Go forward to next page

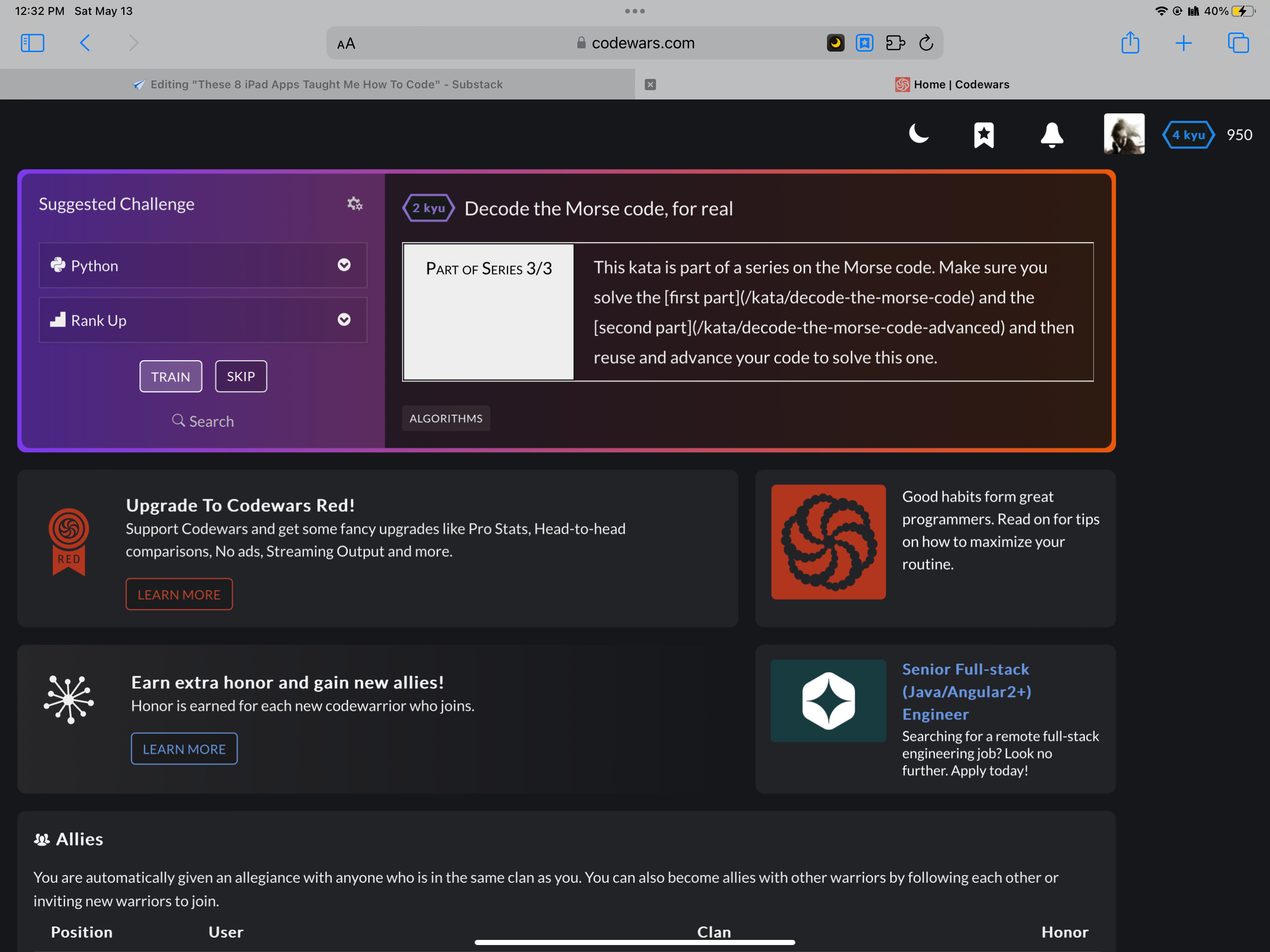[133, 43]
